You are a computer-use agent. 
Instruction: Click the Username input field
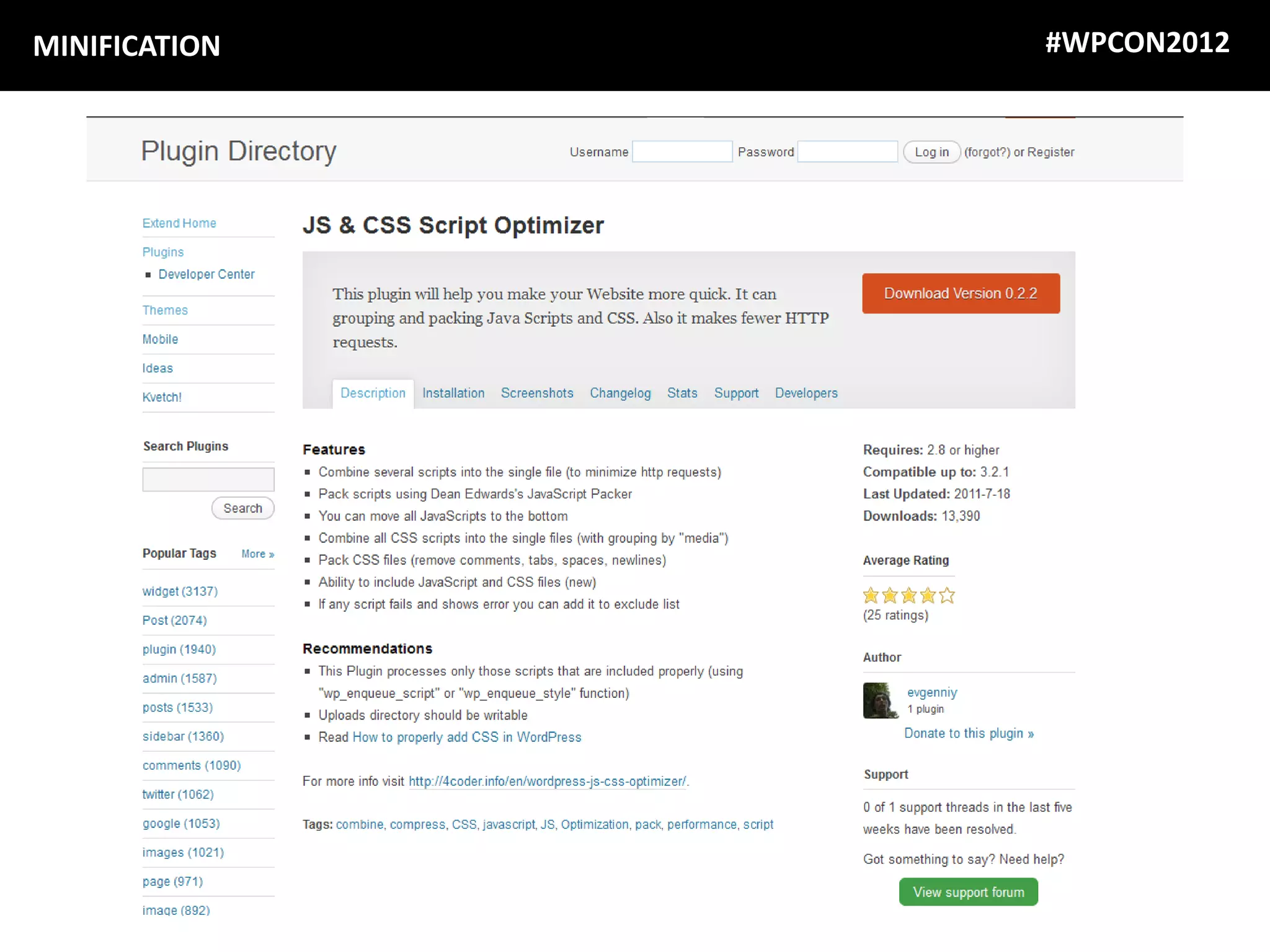(x=682, y=152)
